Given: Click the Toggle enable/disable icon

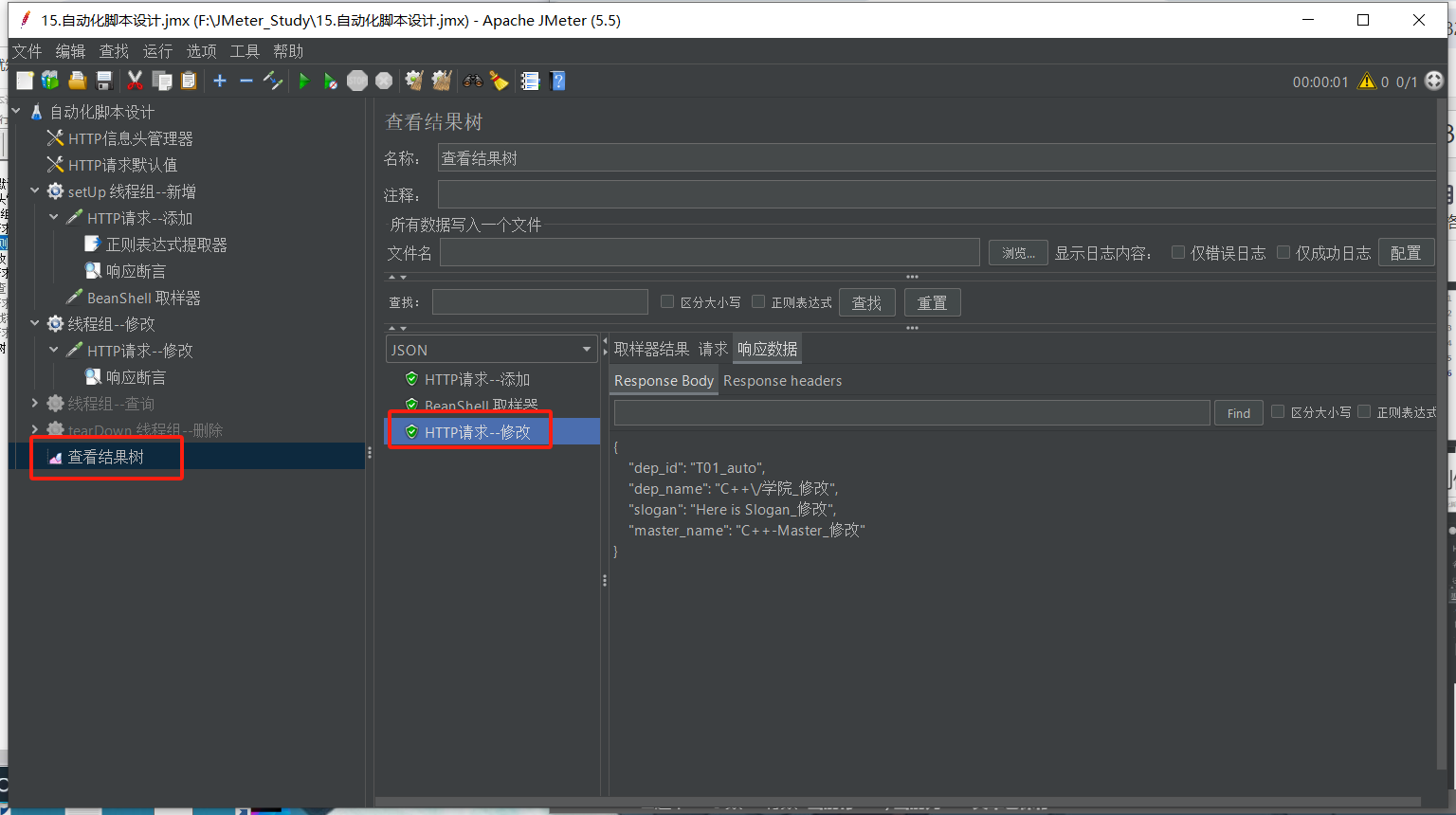Looking at the screenshot, I should 273,81.
